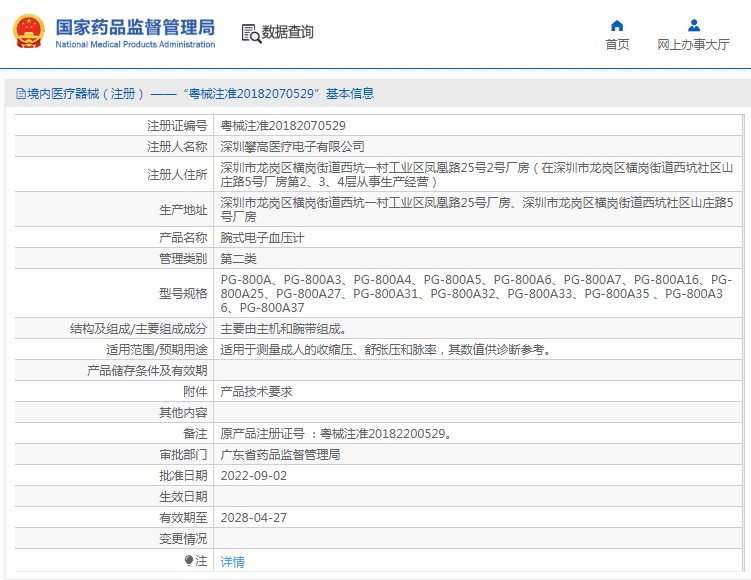Image resolution: width=751 pixels, height=580 pixels.
Task: Click the 有效期至 label
Action: pos(183,518)
